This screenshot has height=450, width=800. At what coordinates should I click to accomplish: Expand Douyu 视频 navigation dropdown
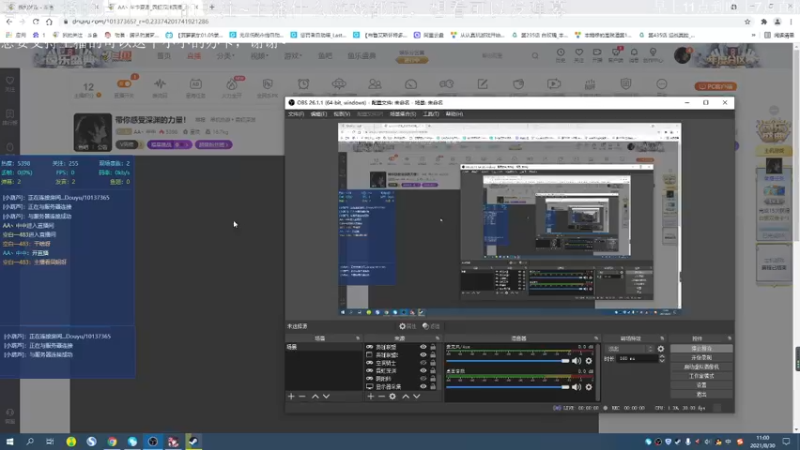tap(259, 56)
